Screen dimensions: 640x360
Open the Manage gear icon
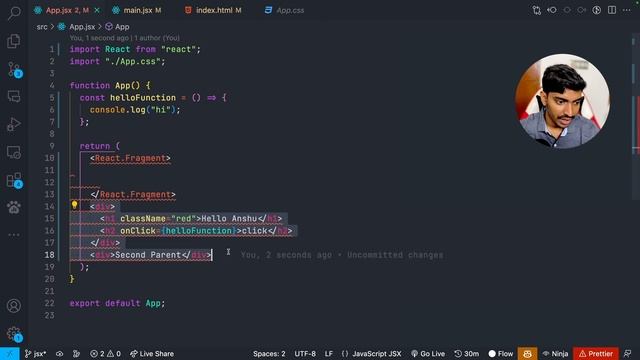[x=14, y=333]
